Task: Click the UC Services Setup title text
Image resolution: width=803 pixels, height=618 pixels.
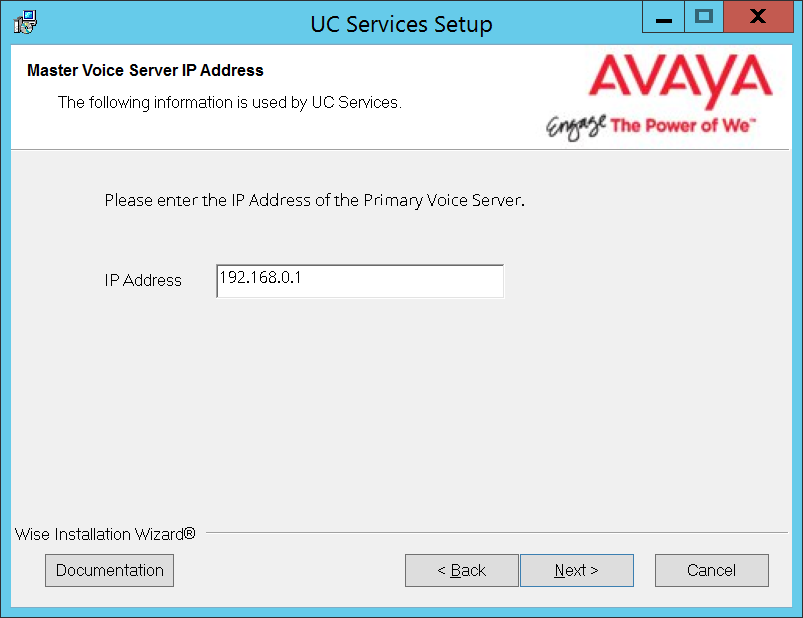Action: point(401,24)
